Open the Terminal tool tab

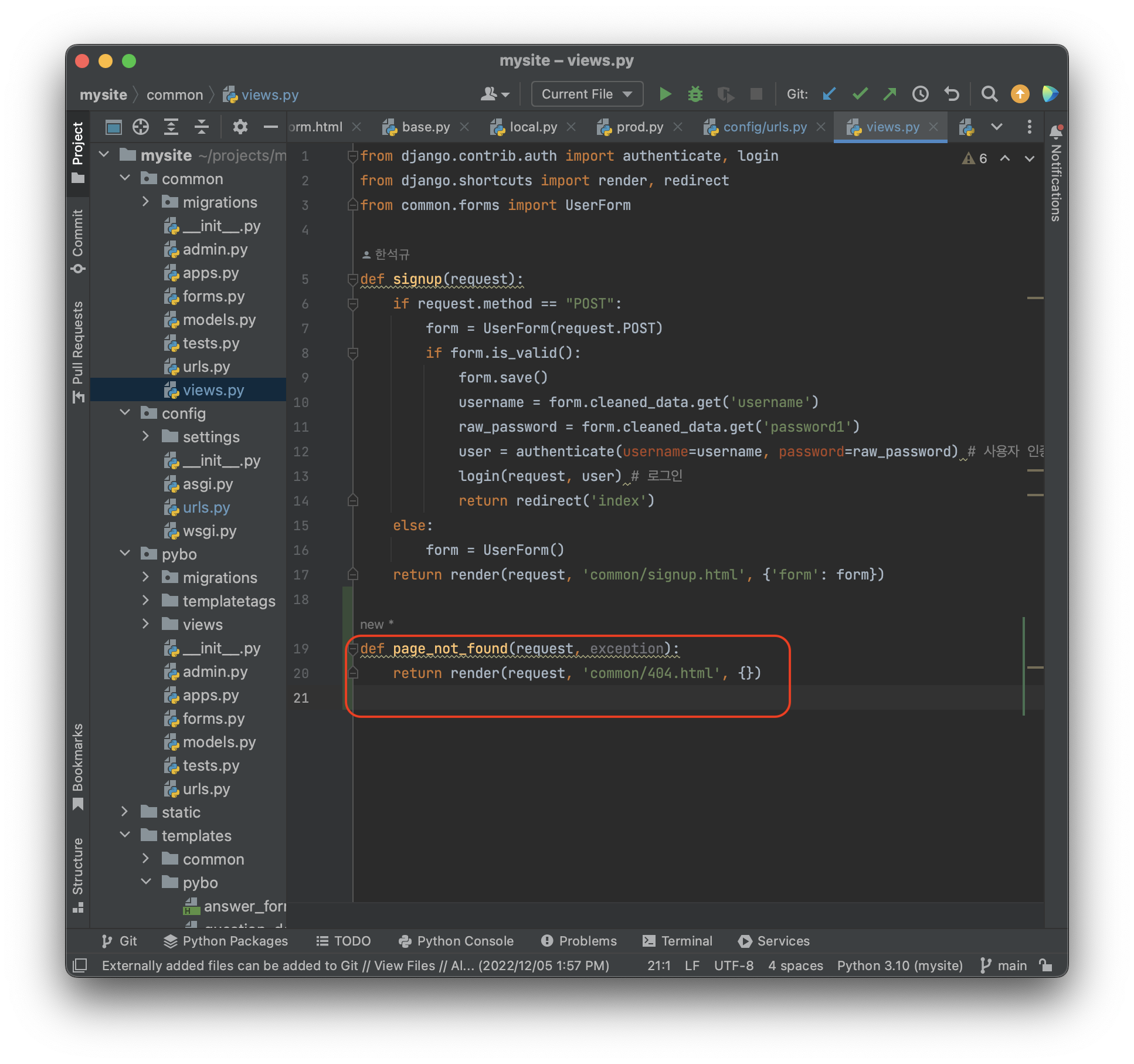pyautogui.click(x=678, y=941)
